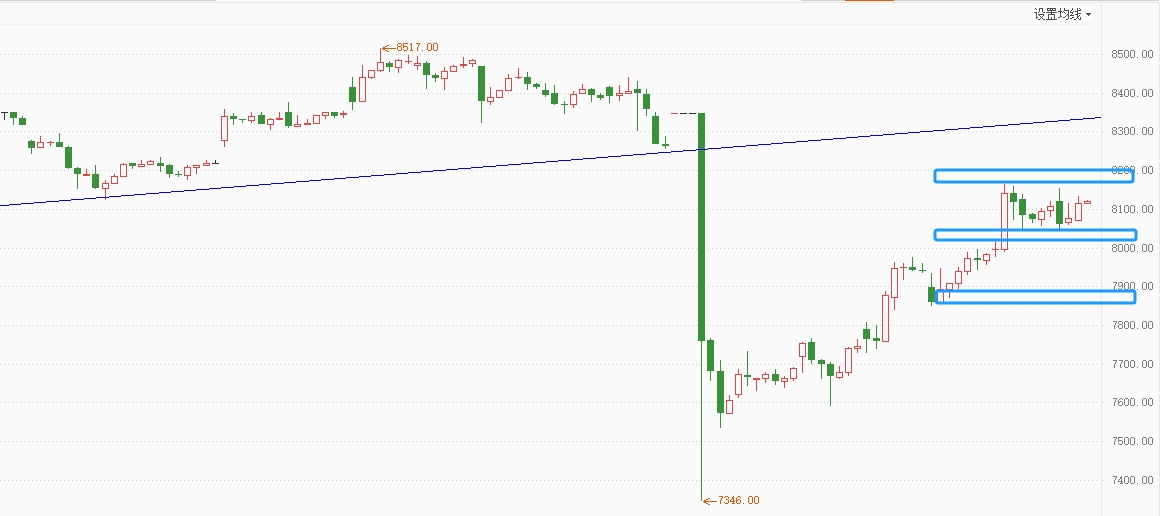This screenshot has width=1160, height=516.
Task: Click the 8500.00 price axis label
Action: (1131, 54)
